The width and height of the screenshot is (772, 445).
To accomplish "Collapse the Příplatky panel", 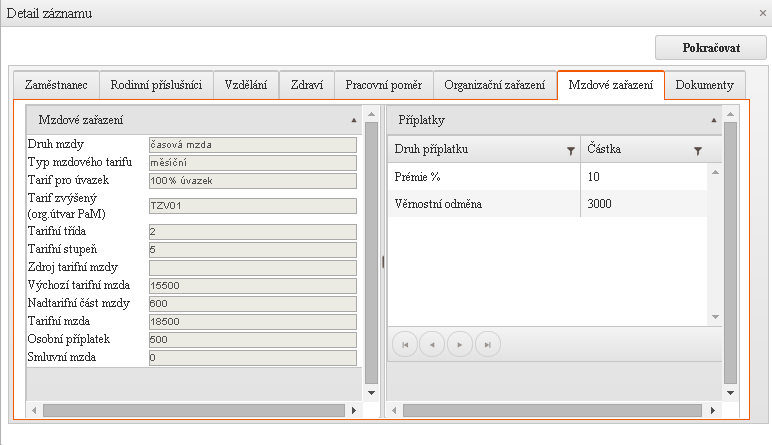I will tap(713, 120).
